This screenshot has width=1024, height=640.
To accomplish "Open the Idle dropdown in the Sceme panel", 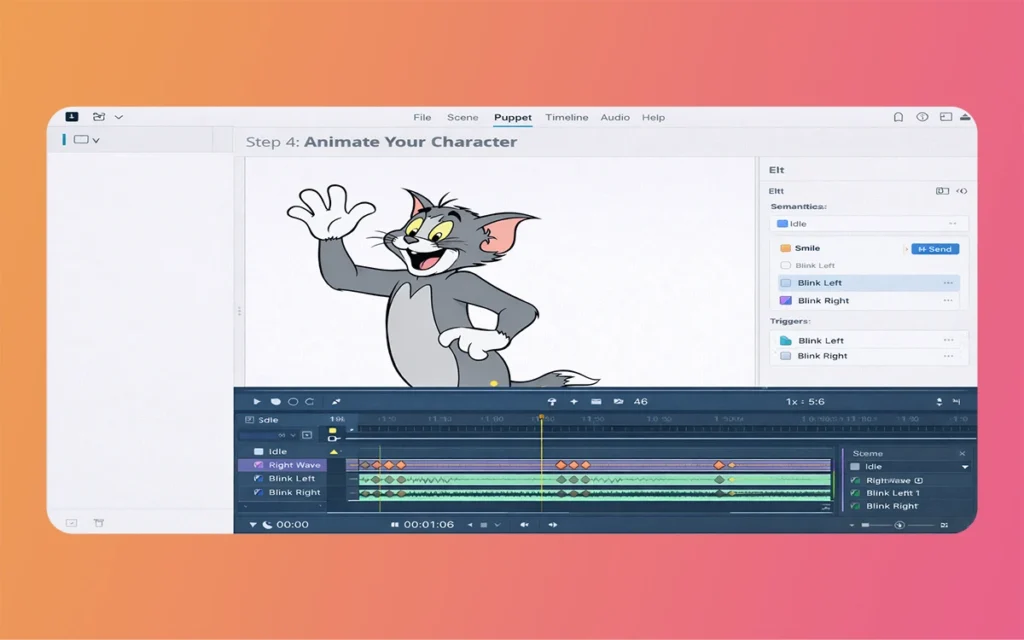I will [x=964, y=467].
